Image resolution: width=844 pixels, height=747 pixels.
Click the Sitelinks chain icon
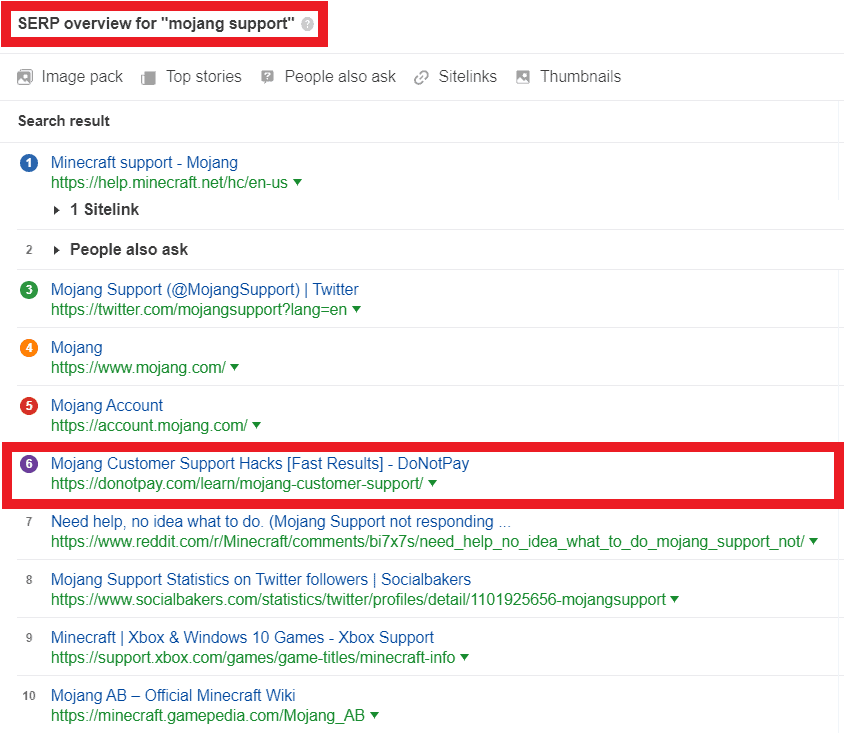coord(421,77)
